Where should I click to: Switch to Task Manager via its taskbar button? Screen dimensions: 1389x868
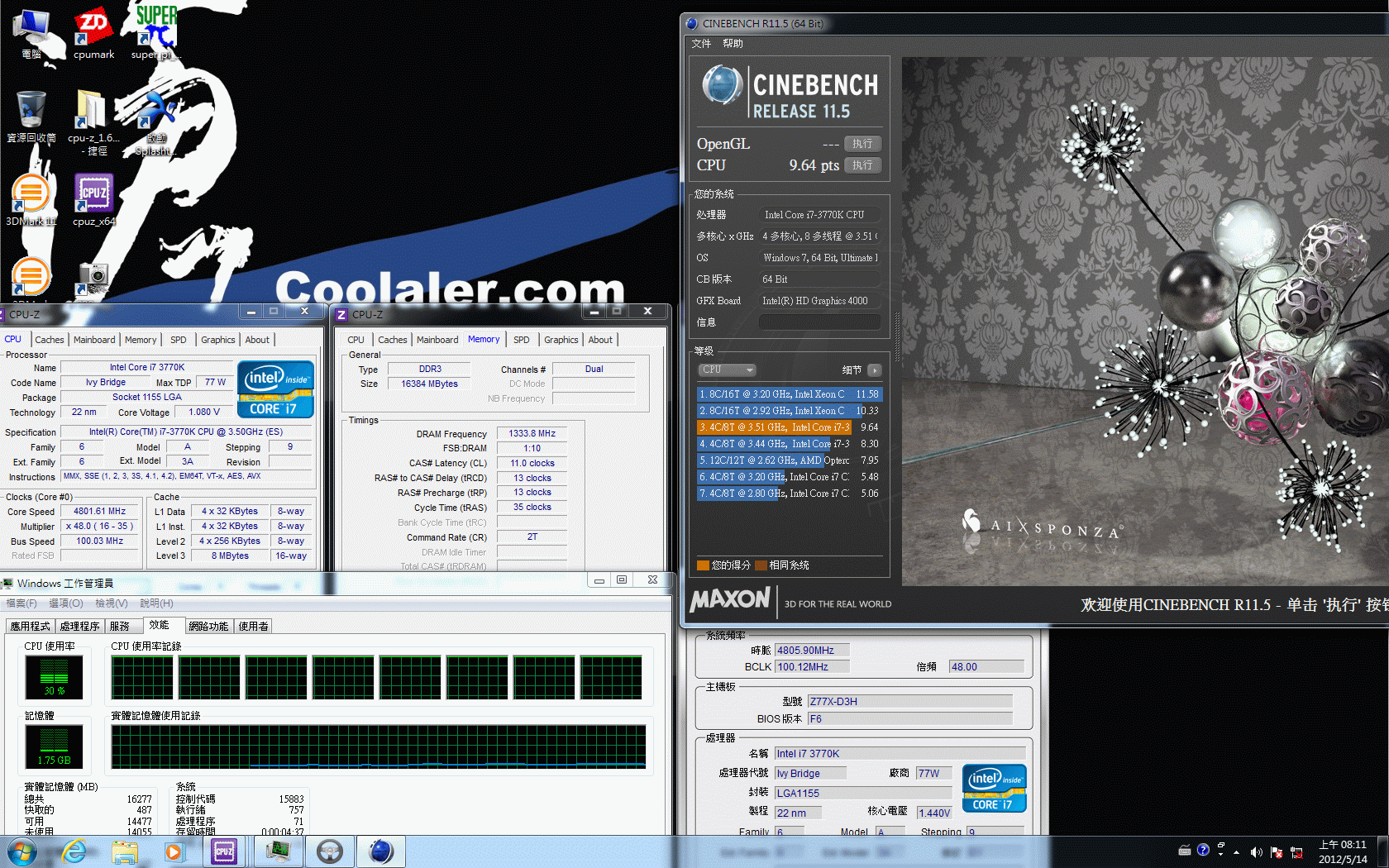278,851
